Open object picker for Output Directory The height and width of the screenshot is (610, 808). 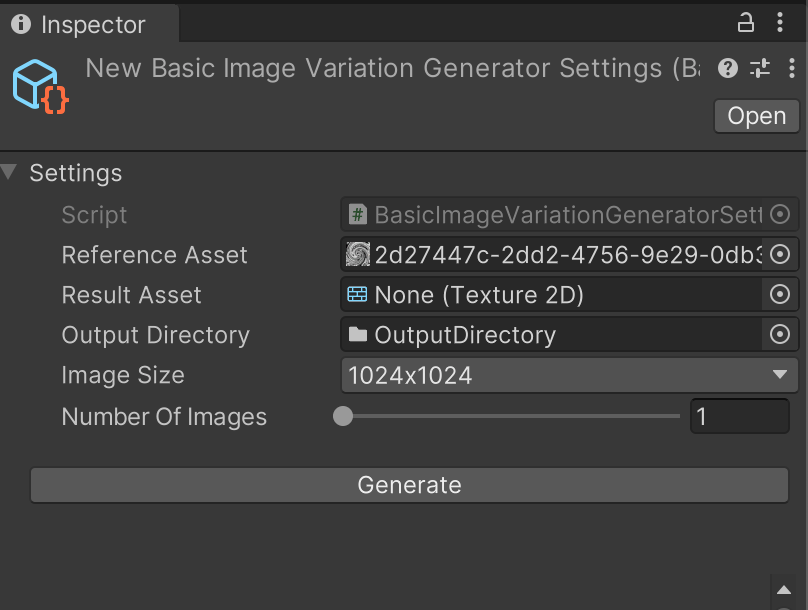click(x=781, y=335)
